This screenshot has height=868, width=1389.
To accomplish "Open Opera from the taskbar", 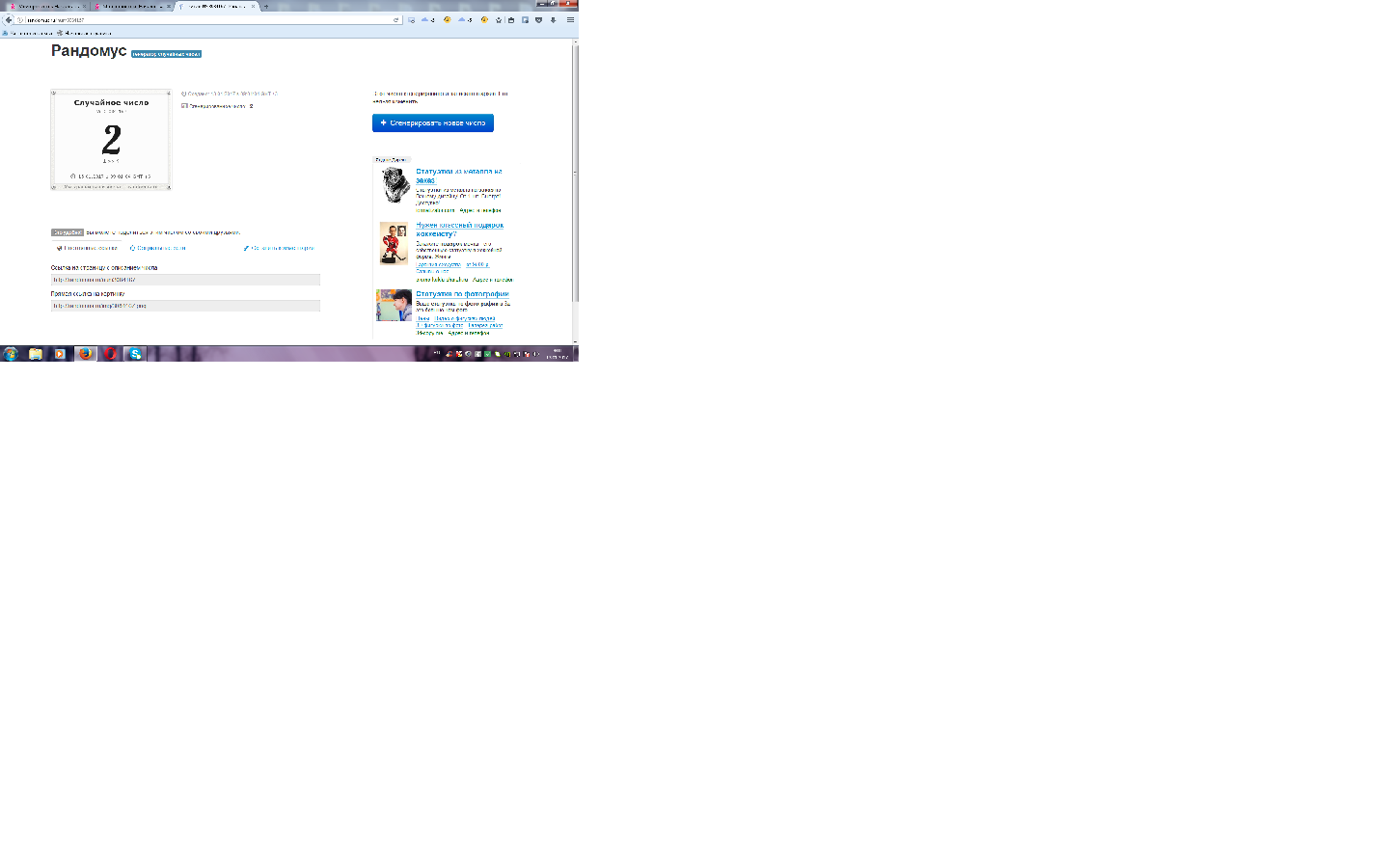I will pos(110,354).
